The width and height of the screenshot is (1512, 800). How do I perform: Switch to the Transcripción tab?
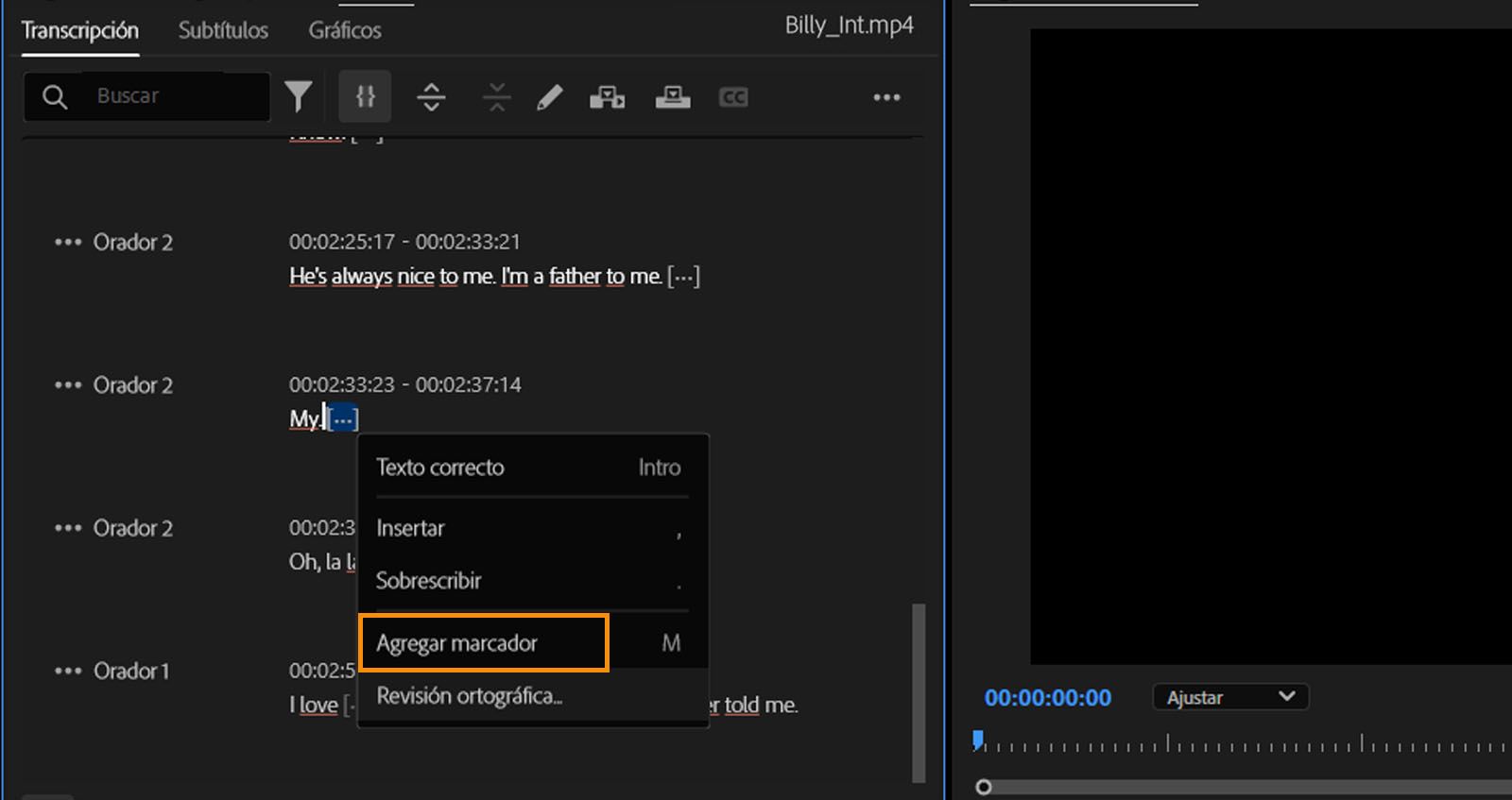tap(80, 30)
